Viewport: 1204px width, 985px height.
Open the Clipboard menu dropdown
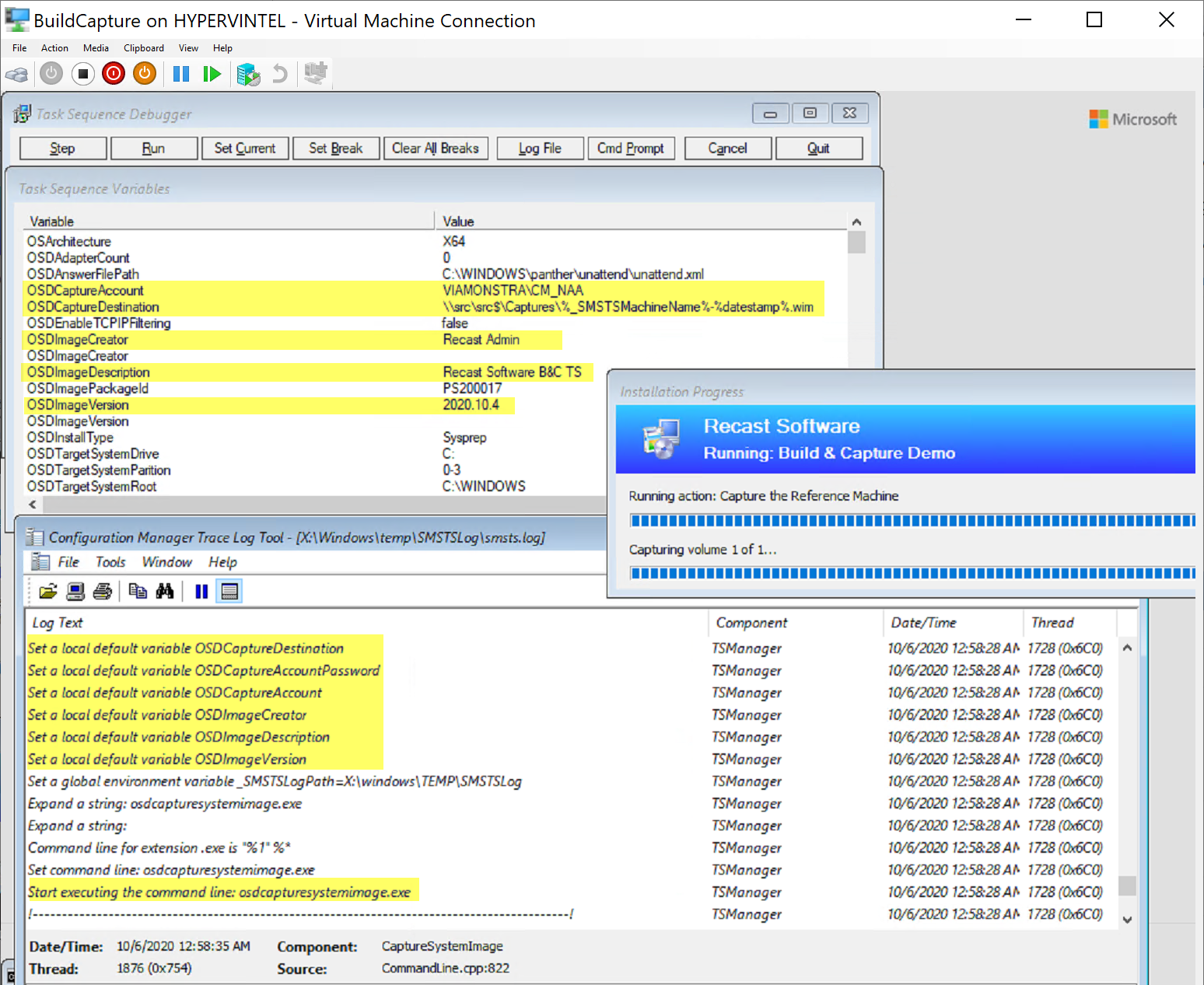click(x=144, y=48)
